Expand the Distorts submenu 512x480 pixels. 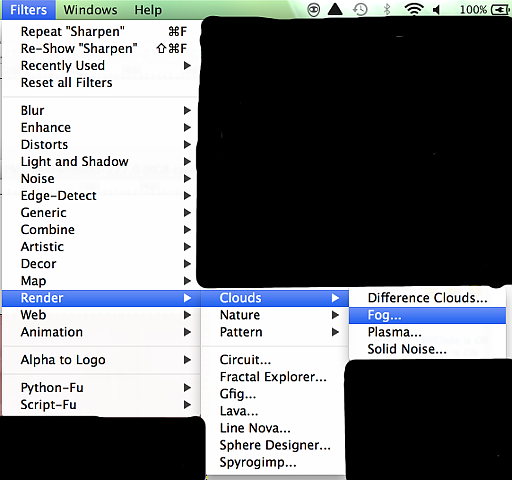pyautogui.click(x=101, y=144)
